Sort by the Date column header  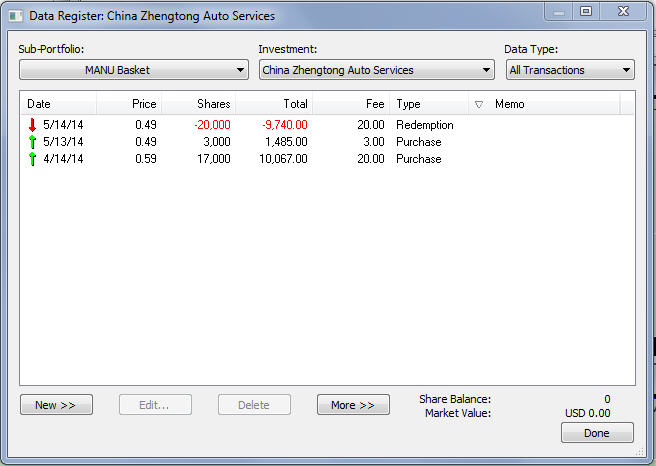tap(59, 104)
